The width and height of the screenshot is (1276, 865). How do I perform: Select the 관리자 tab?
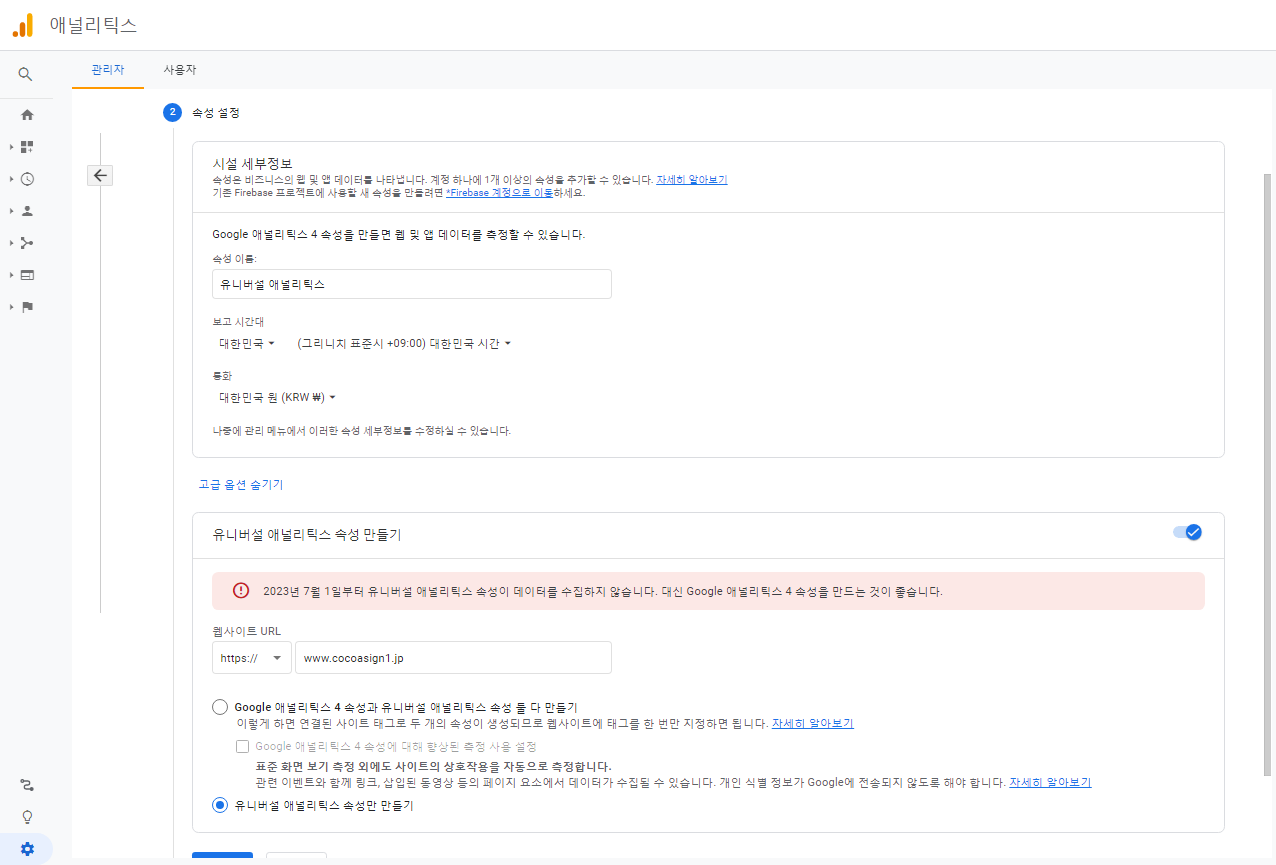107,70
